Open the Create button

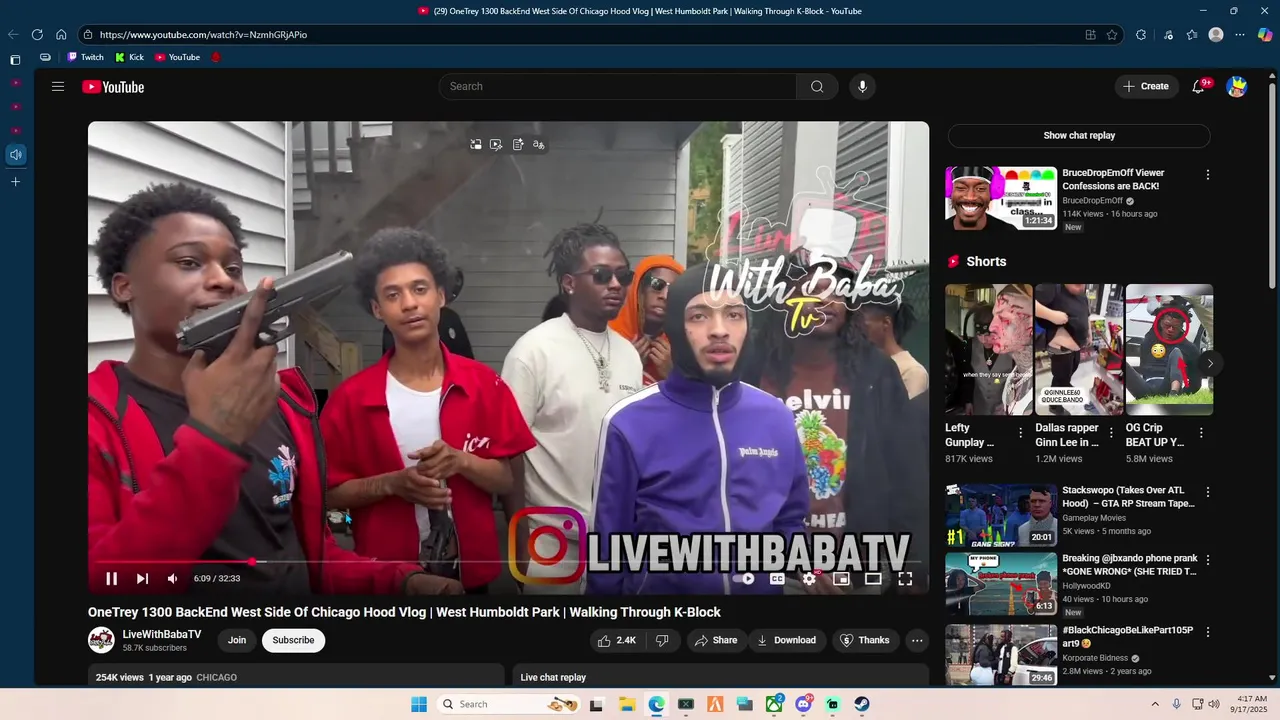(x=1146, y=86)
